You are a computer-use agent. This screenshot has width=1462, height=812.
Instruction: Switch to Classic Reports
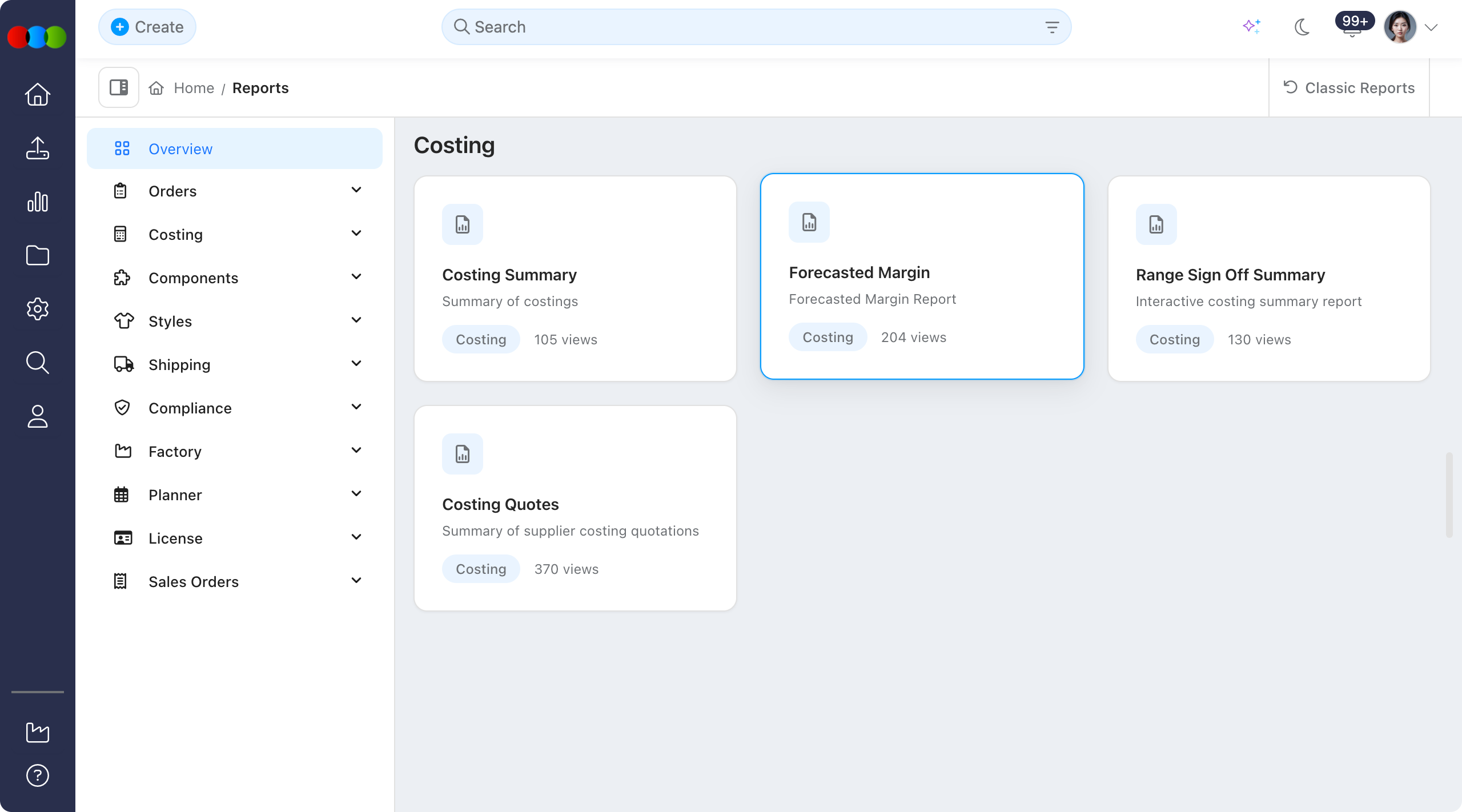pos(1349,88)
